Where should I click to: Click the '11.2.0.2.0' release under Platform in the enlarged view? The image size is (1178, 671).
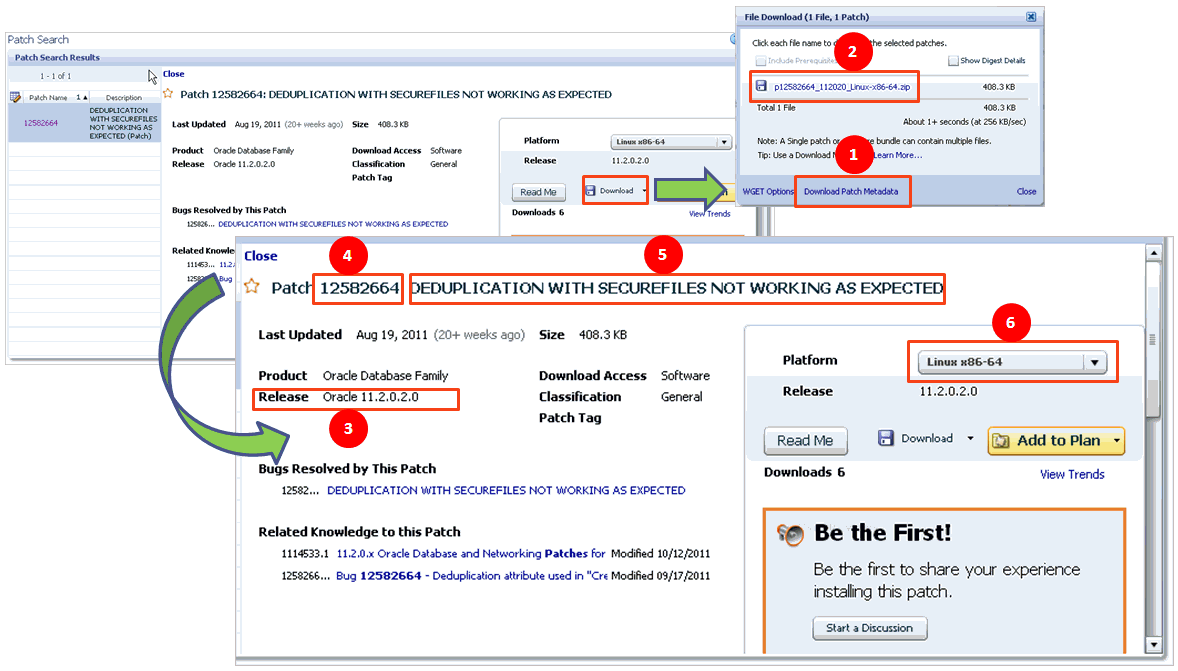[x=948, y=391]
